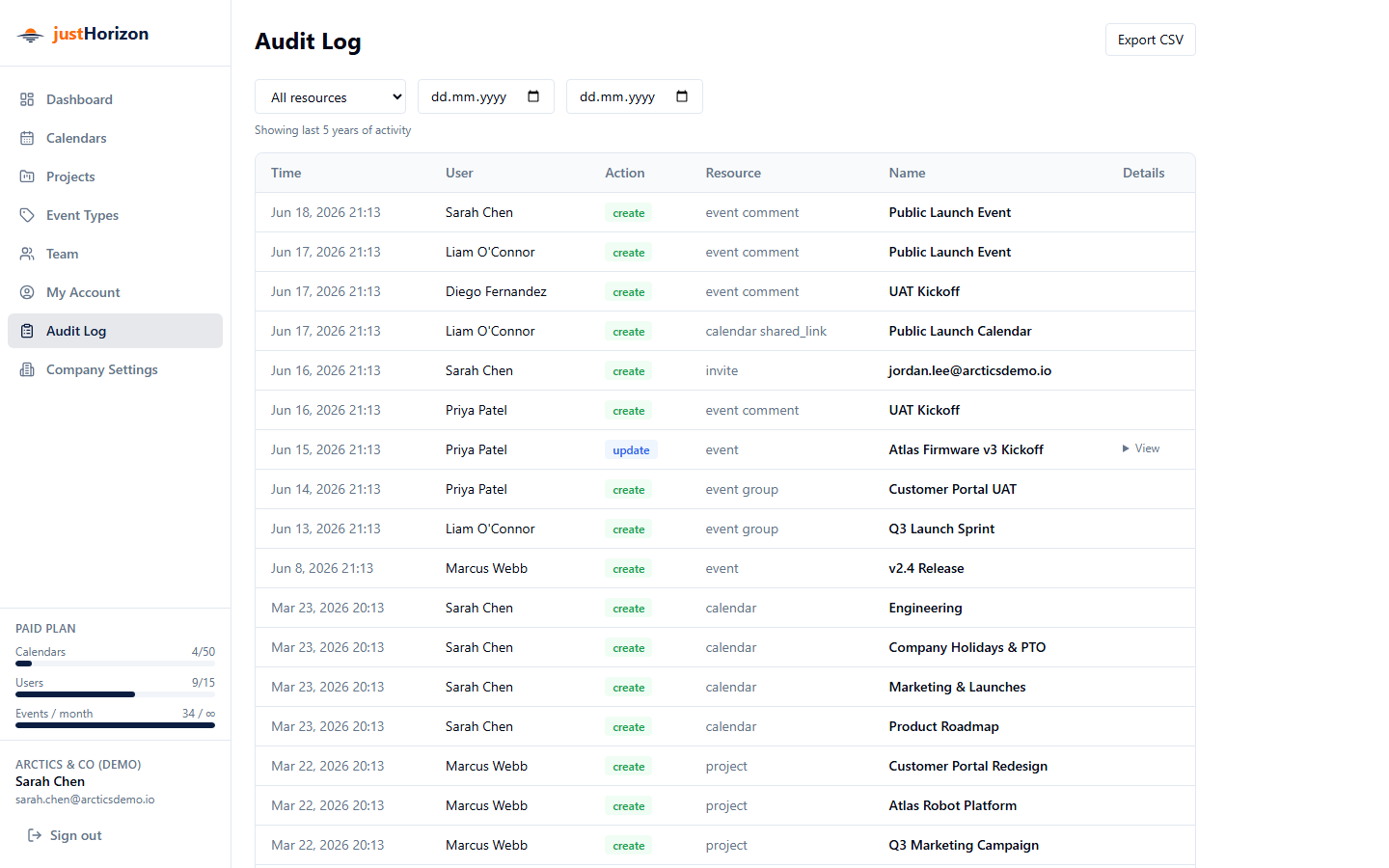Click Company Holidays & PTO entry

(x=967, y=647)
